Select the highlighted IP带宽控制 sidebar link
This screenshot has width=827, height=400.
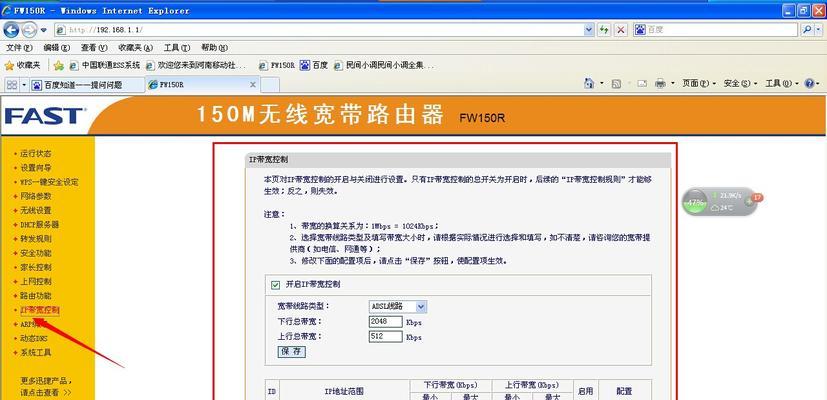[x=40, y=310]
